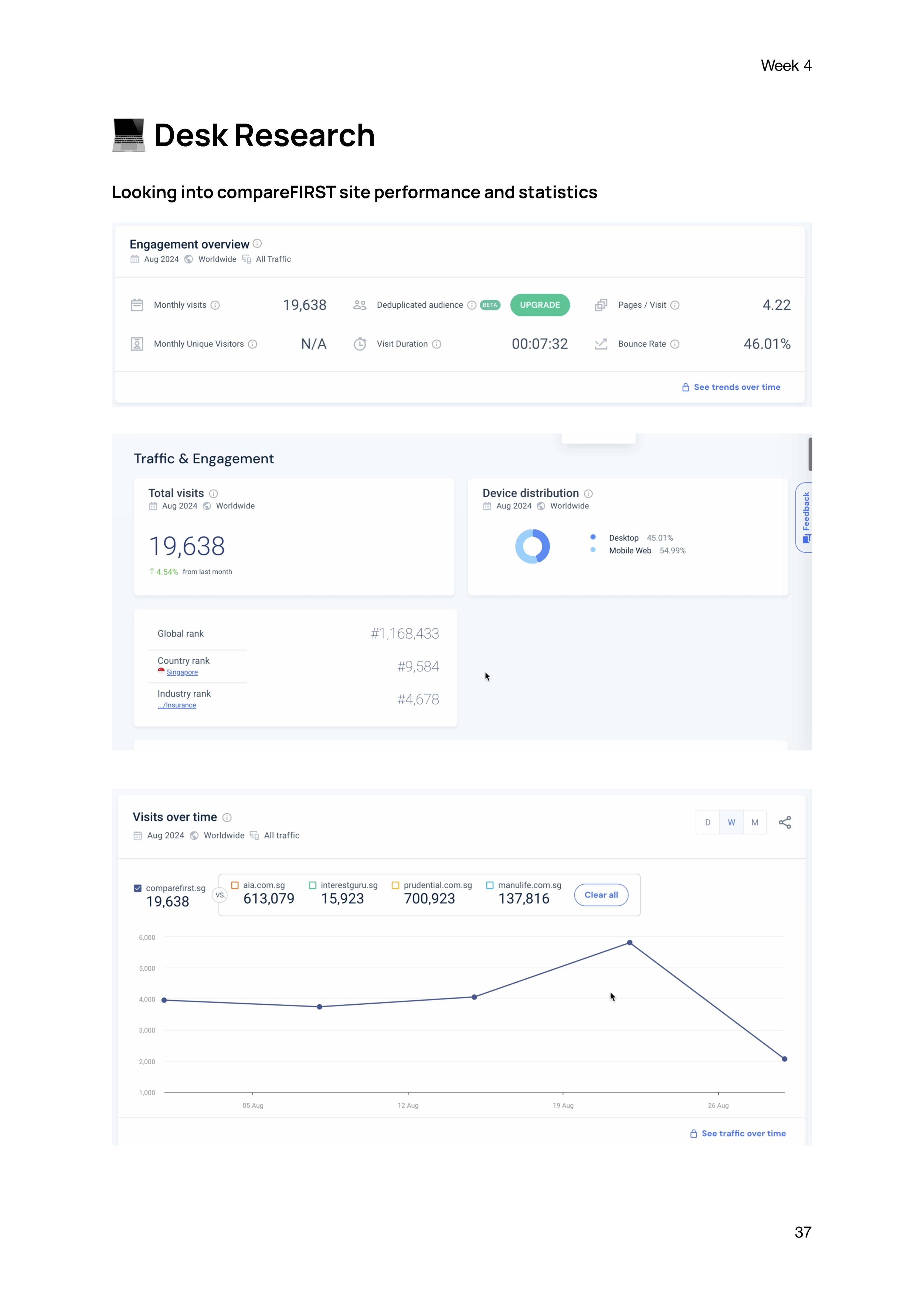Check the interestguru.sg comparison checkbox
Image resolution: width=924 pixels, height=1307 pixels.
pos(313,885)
